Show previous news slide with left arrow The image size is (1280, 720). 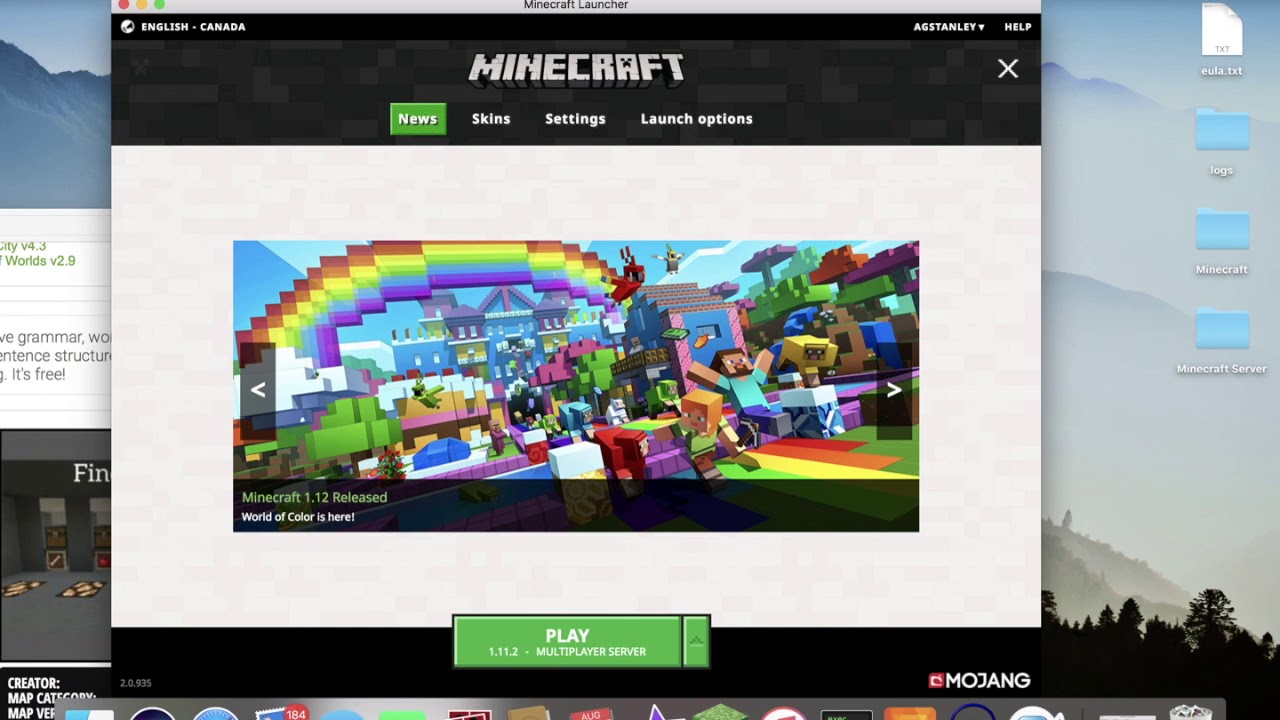click(258, 390)
